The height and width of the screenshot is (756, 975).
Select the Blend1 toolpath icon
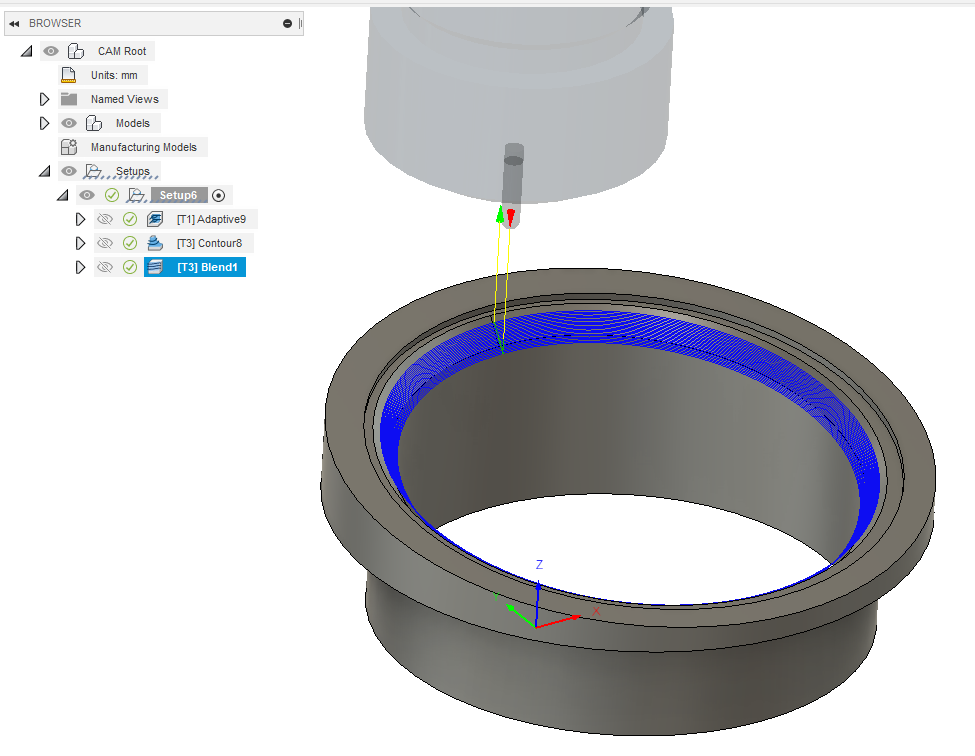pyautogui.click(x=155, y=267)
